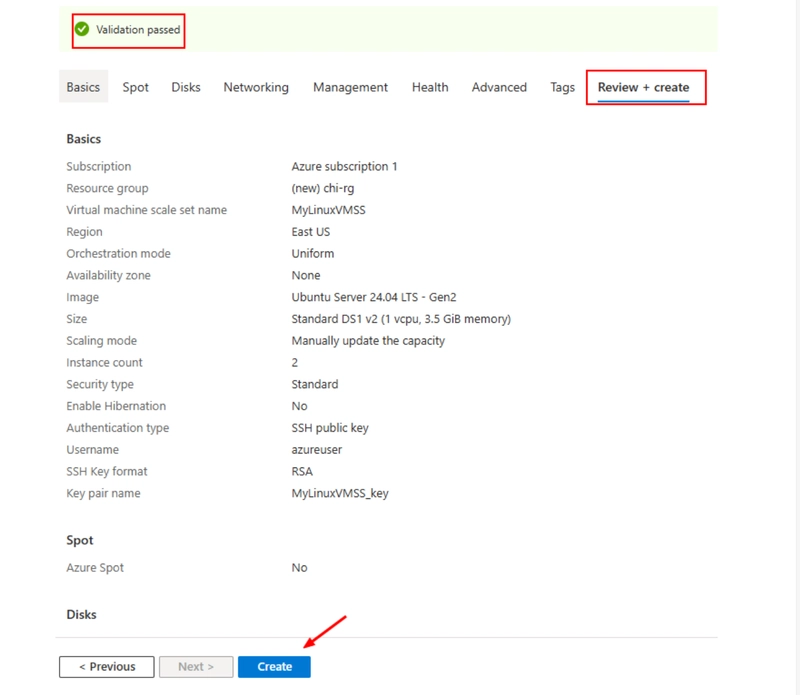Click the Azure Spot 'No' value
Viewport: 800px width, 695px height.
point(299,567)
